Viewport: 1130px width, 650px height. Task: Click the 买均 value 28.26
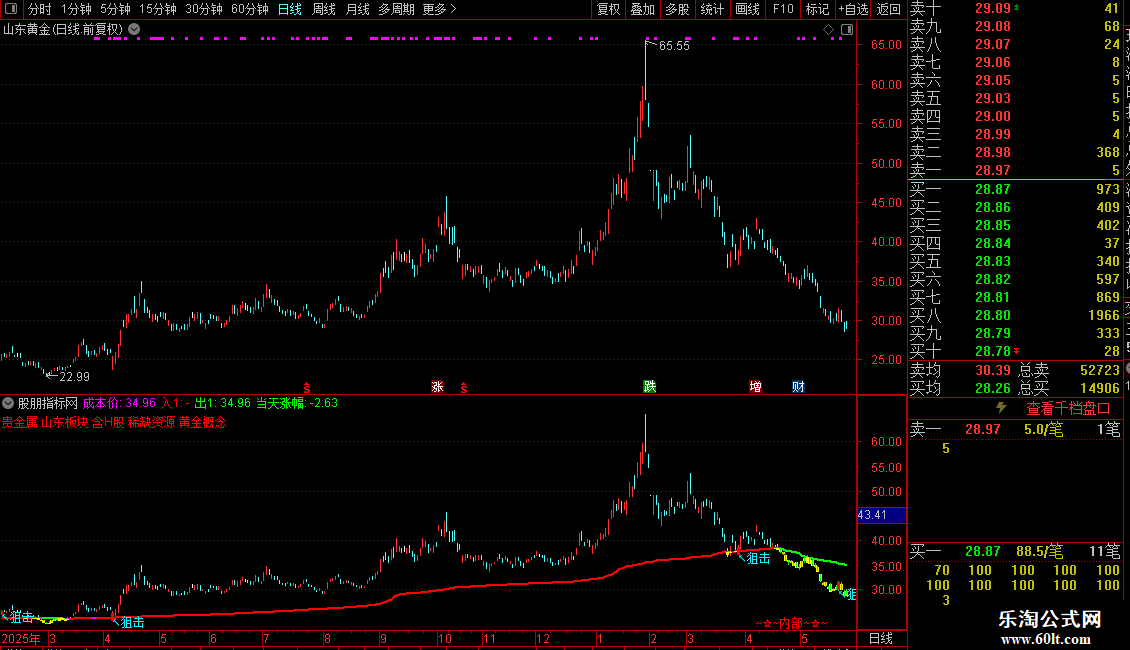pos(992,388)
